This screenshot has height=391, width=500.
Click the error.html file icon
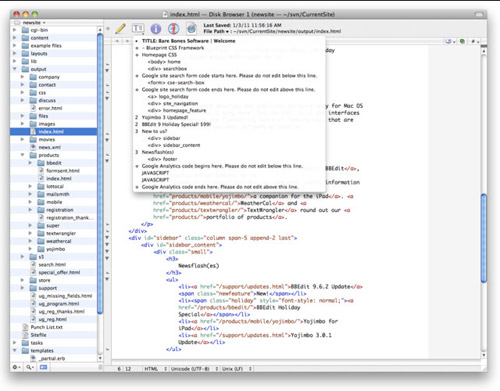pyautogui.click(x=33, y=108)
